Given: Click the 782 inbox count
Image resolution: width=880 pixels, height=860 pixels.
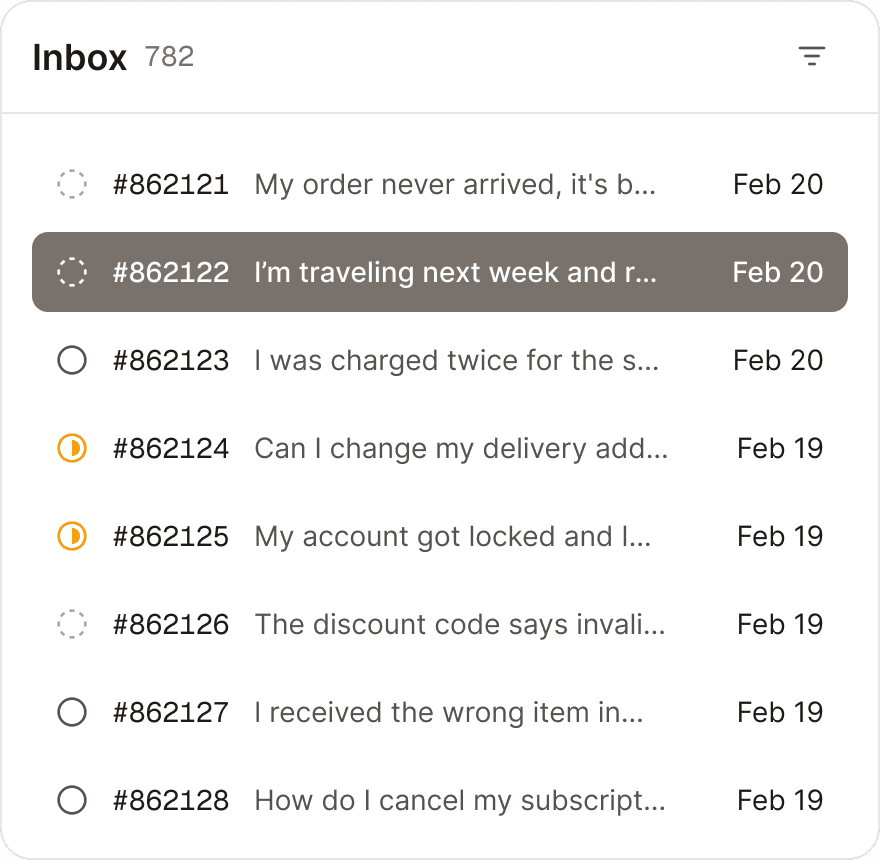Looking at the screenshot, I should click(x=169, y=57).
